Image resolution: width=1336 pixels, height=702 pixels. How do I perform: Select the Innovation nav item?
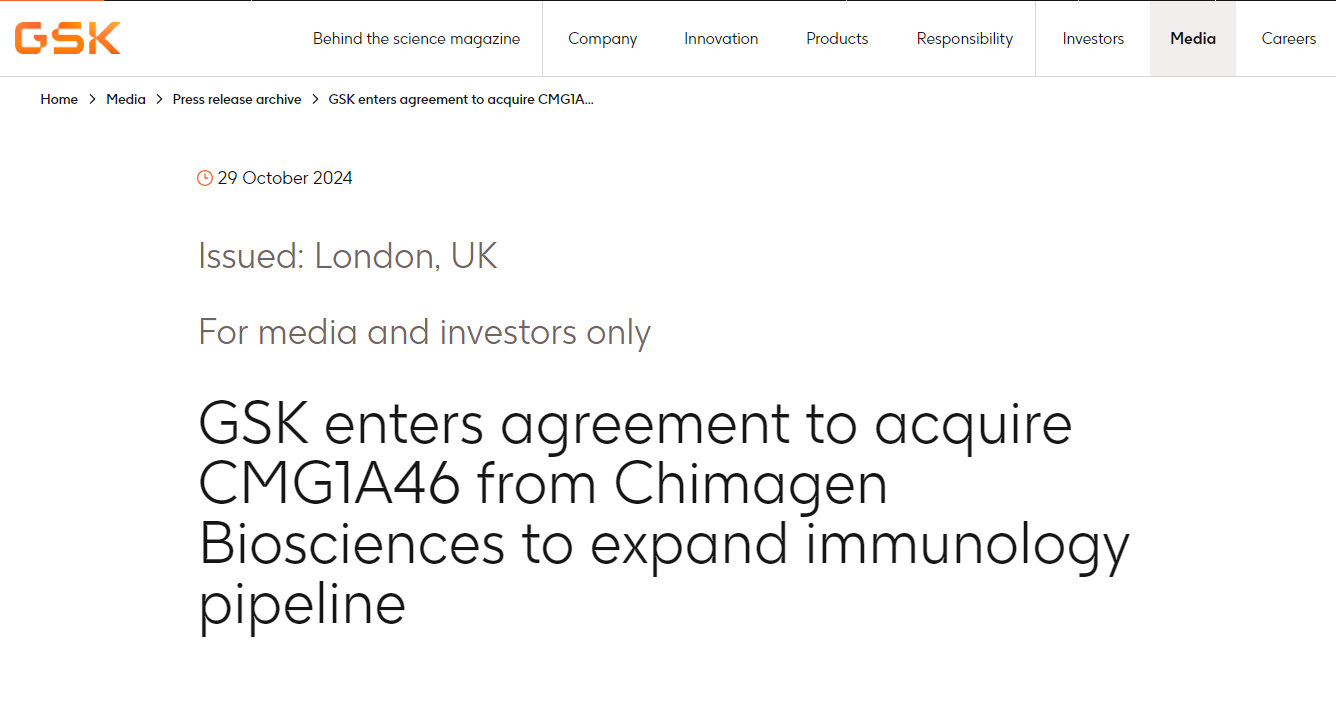[x=721, y=39]
